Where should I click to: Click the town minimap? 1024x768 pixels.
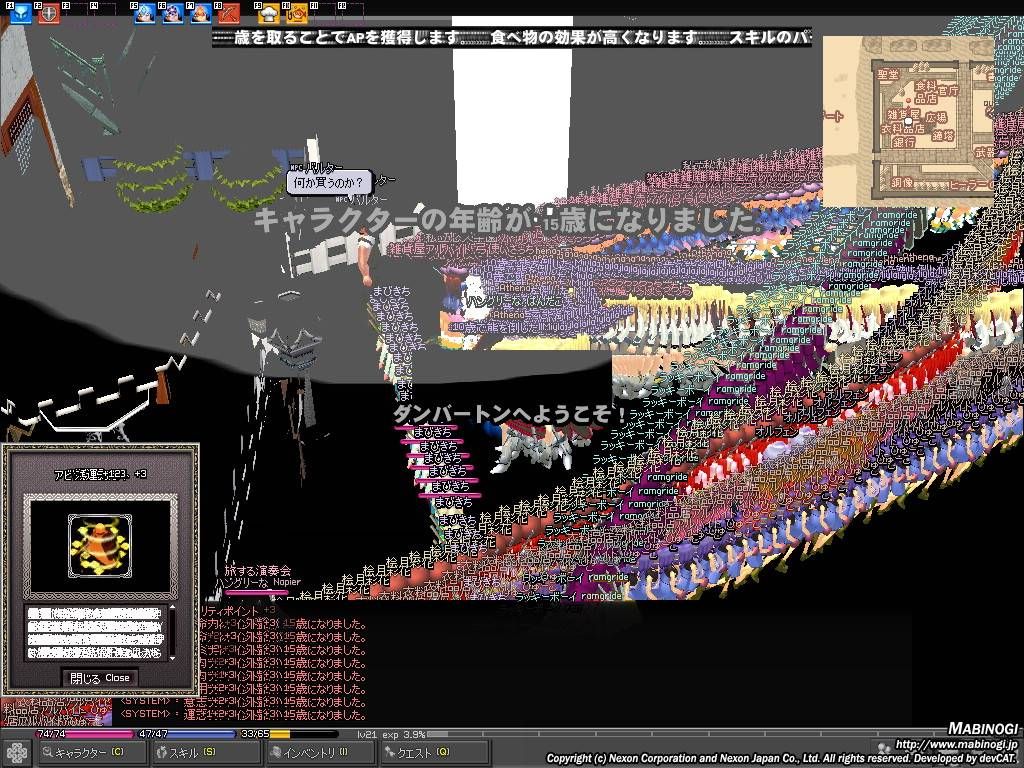click(x=908, y=121)
